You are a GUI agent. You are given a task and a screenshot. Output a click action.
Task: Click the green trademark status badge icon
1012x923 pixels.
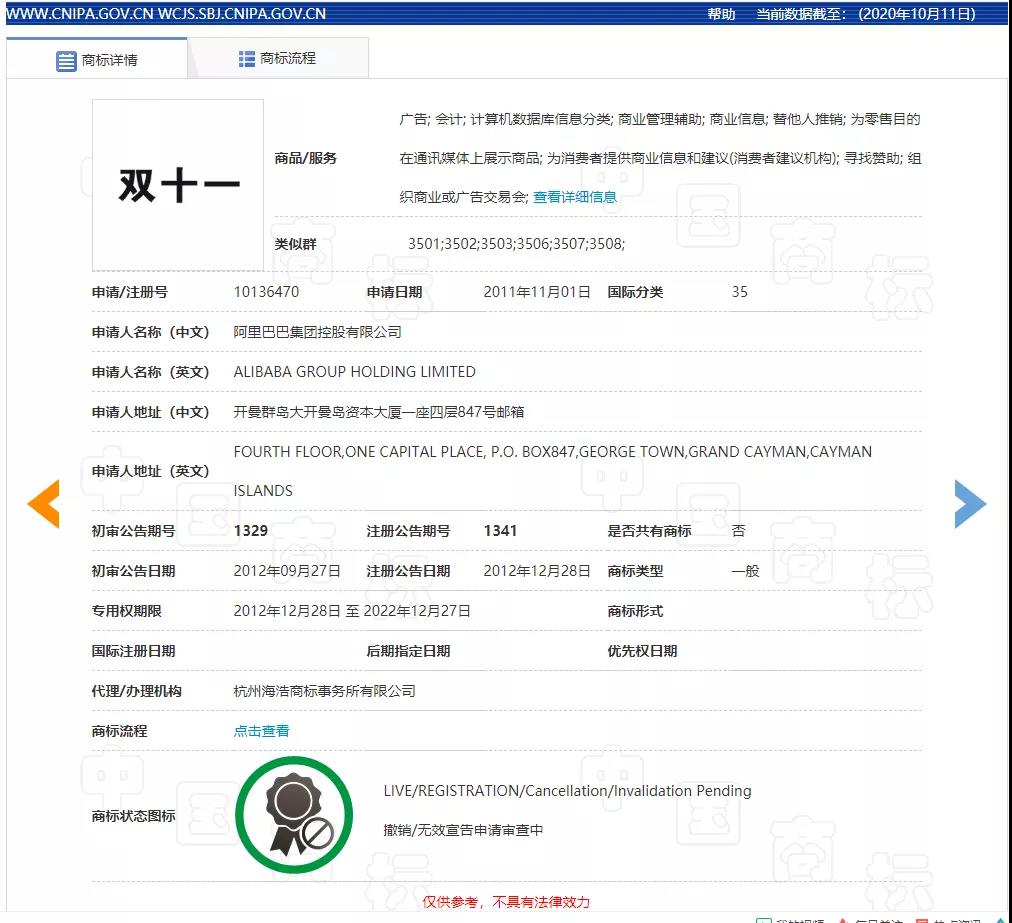[294, 815]
